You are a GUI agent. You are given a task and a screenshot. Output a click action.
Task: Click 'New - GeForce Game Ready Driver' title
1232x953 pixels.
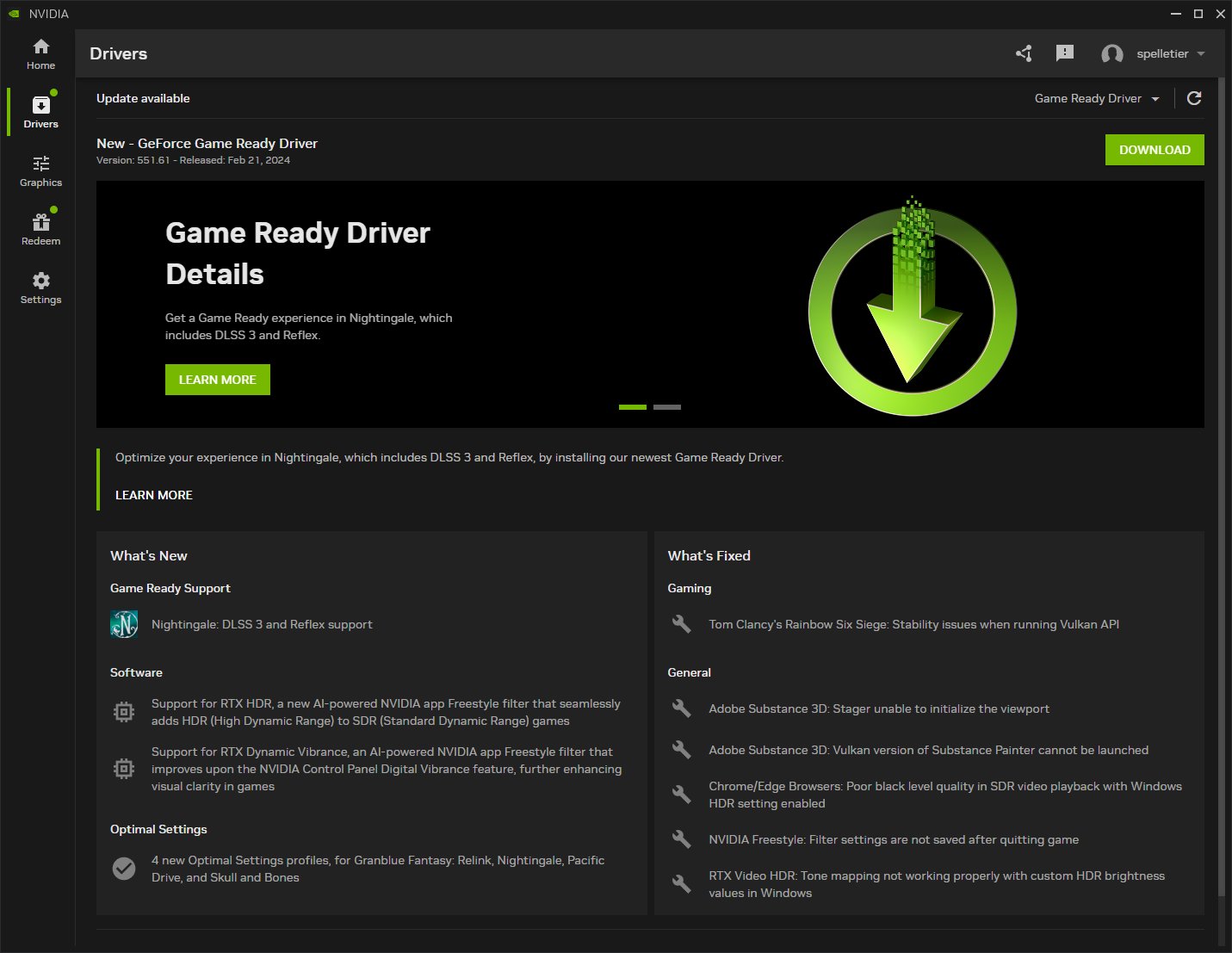click(207, 144)
